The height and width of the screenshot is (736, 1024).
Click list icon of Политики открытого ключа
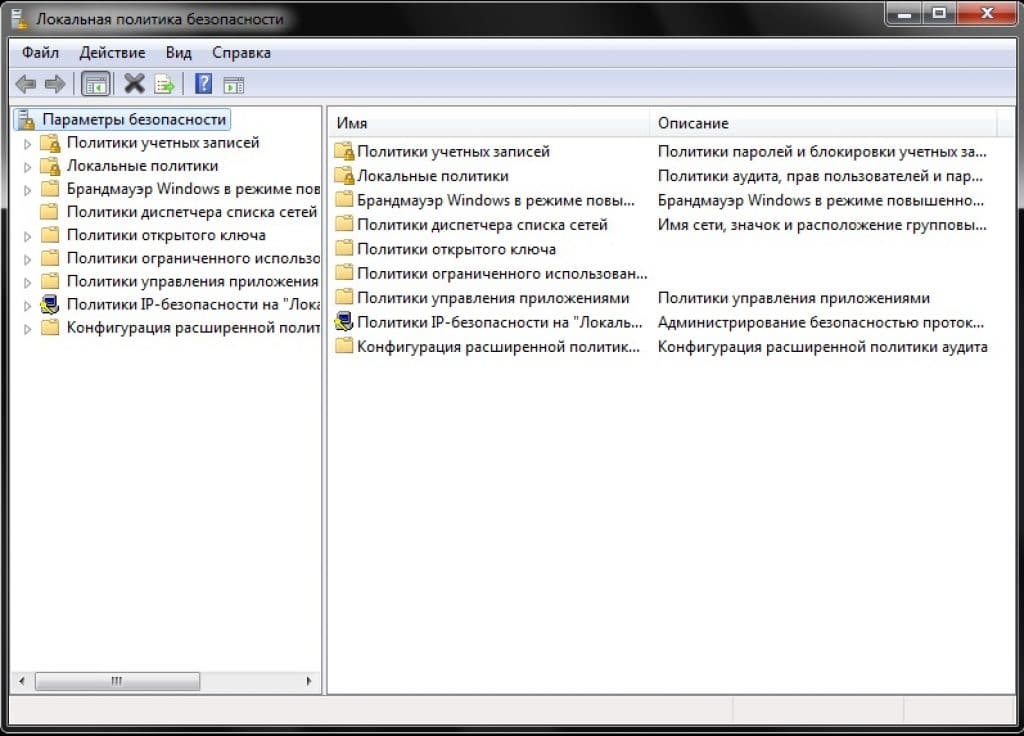344,249
